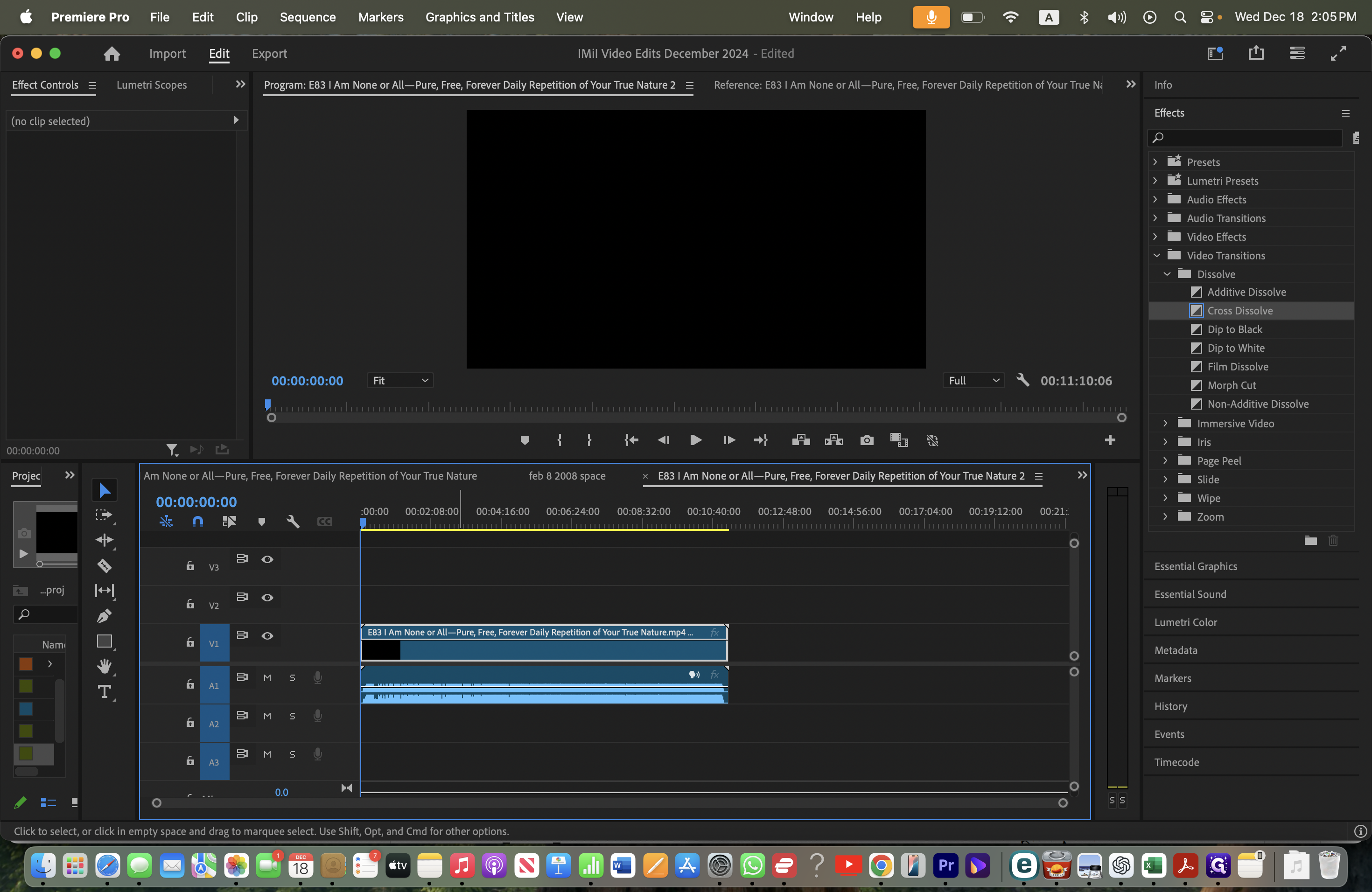Viewport: 1372px width, 892px height.
Task: Select the Rectangle tool
Action: [105, 641]
